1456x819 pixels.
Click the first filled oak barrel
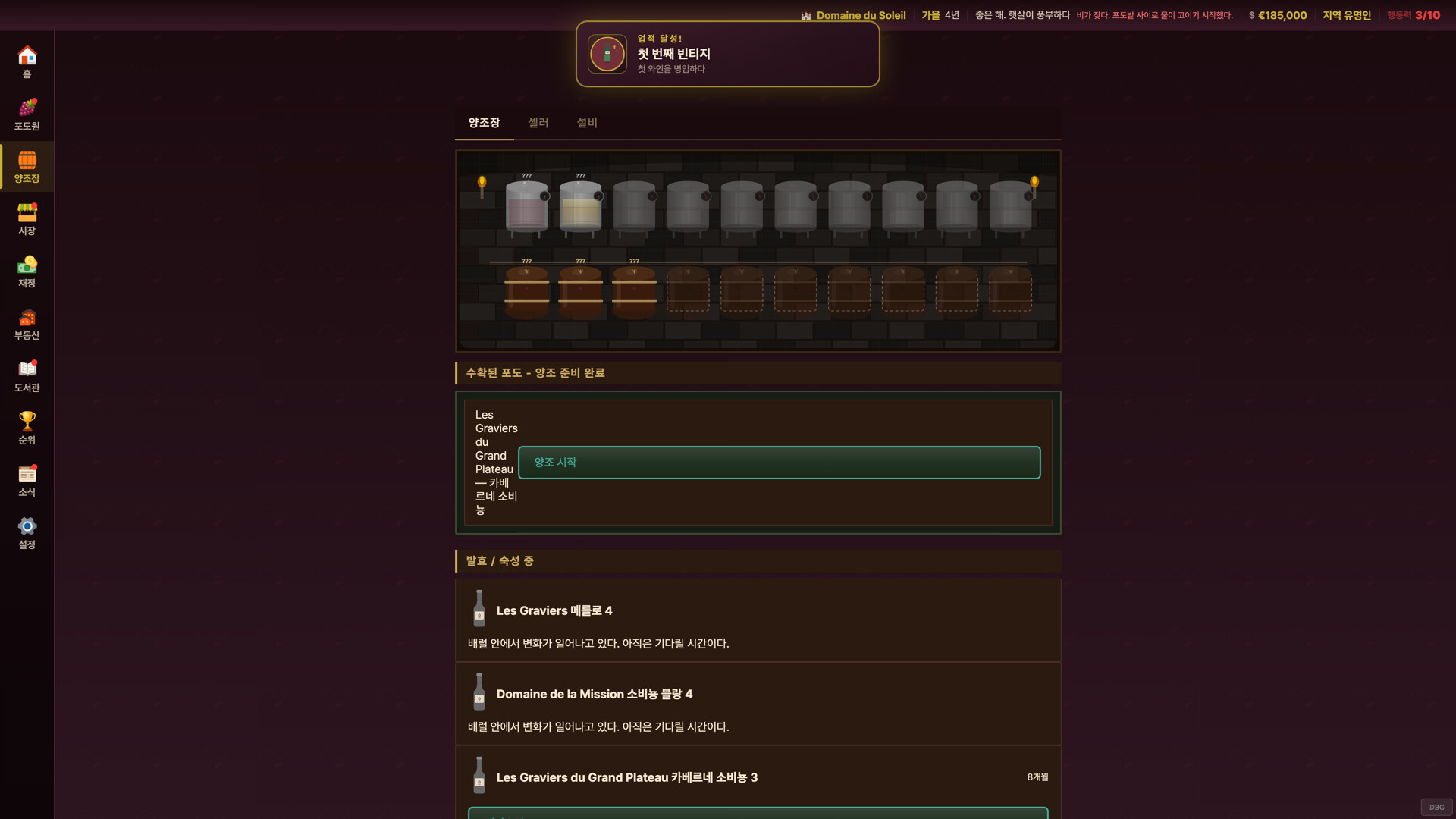pyautogui.click(x=526, y=291)
